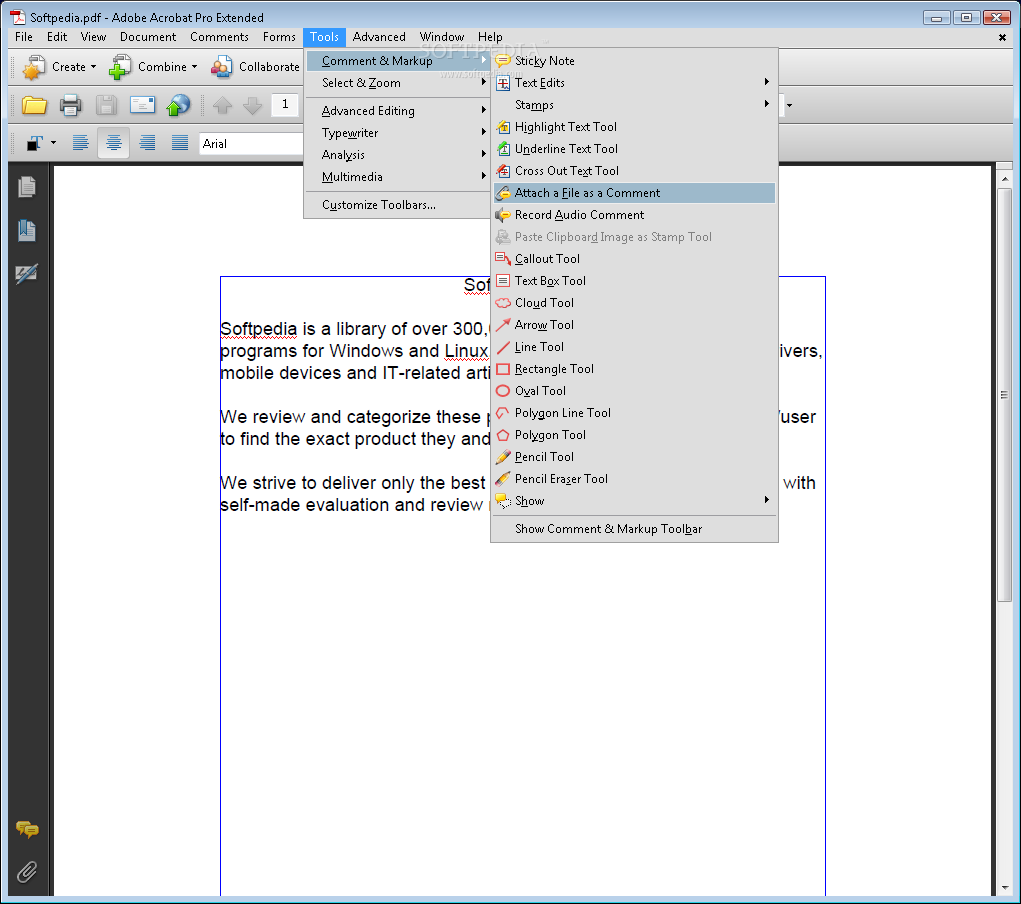Open the Document menu
The height and width of the screenshot is (904, 1021).
148,37
